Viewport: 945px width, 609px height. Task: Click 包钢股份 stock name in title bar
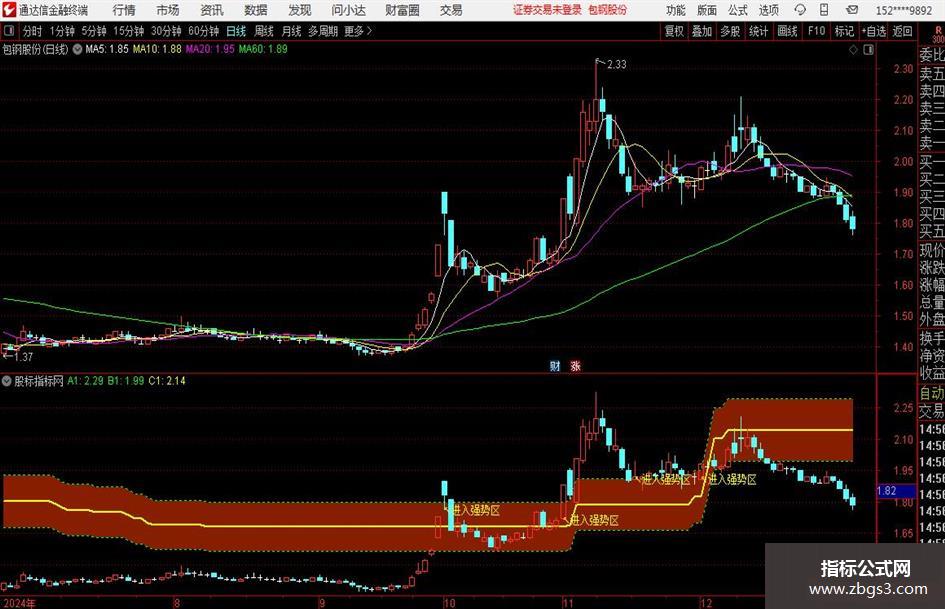608,10
